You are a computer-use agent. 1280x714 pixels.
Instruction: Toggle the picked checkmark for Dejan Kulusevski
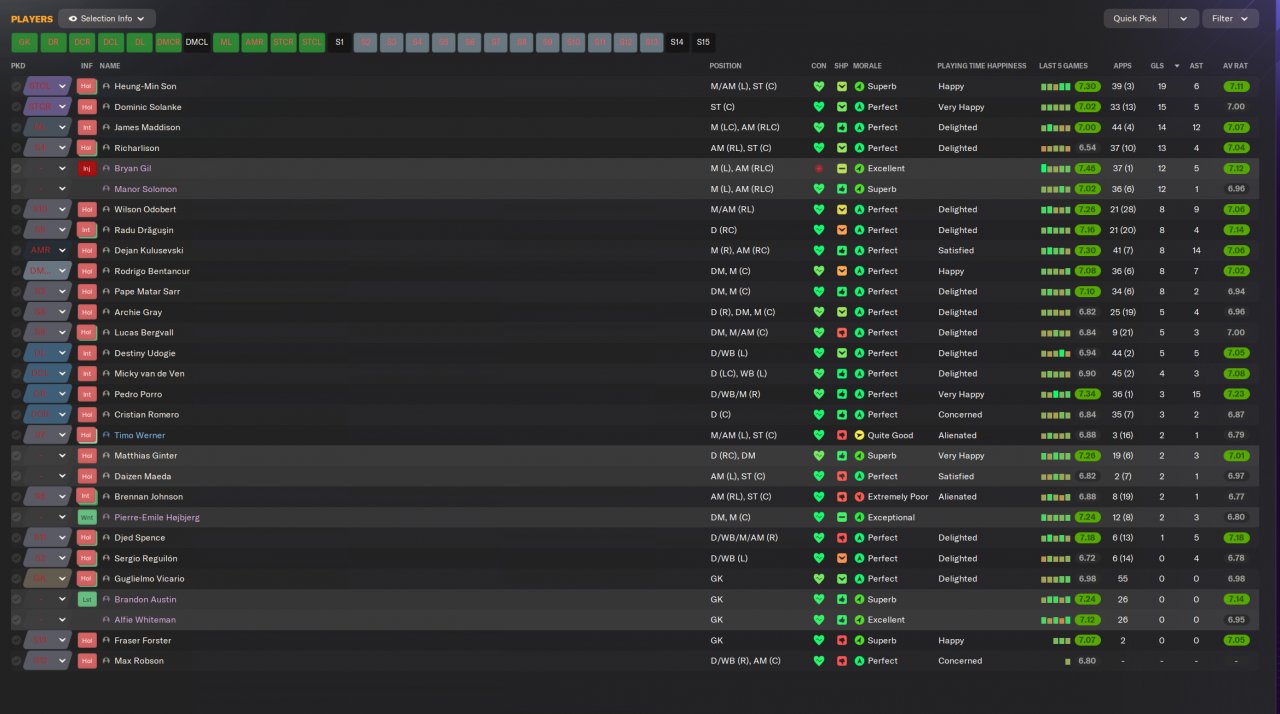pyautogui.click(x=16, y=250)
